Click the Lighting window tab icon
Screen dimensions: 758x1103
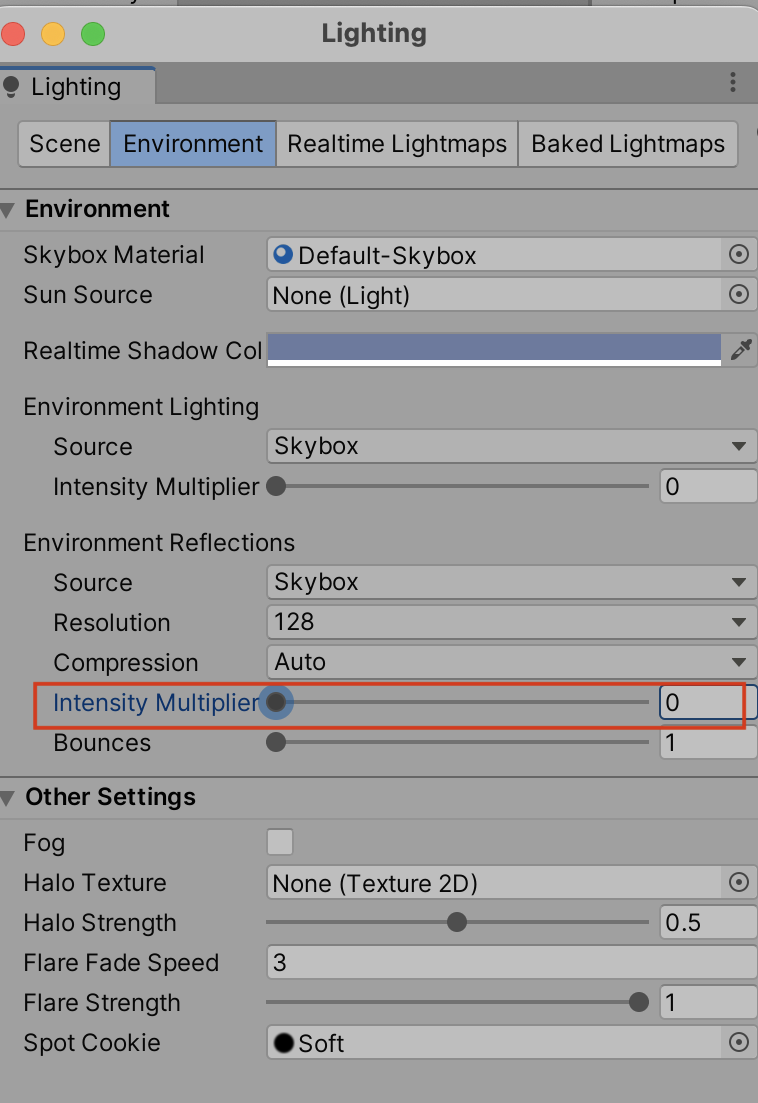(x=10, y=86)
